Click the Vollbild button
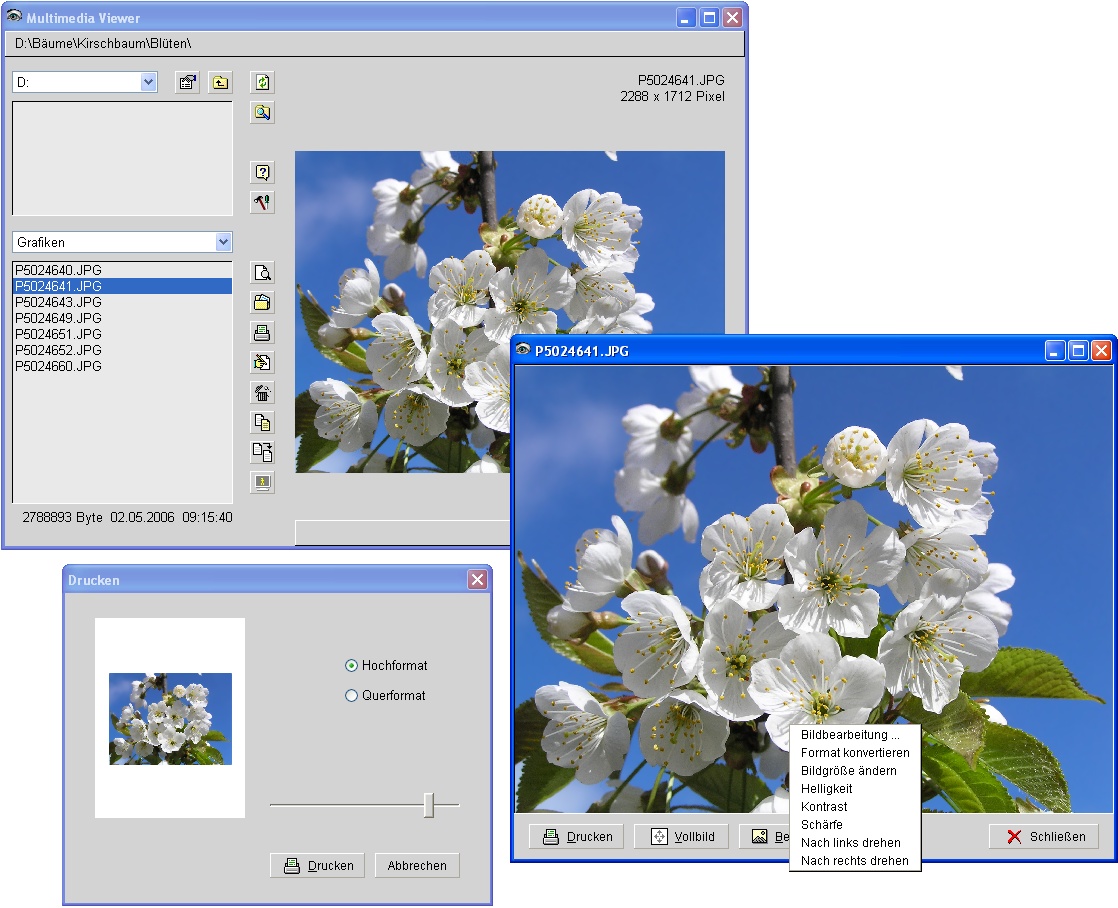This screenshot has height=908, width=1118. pos(682,837)
